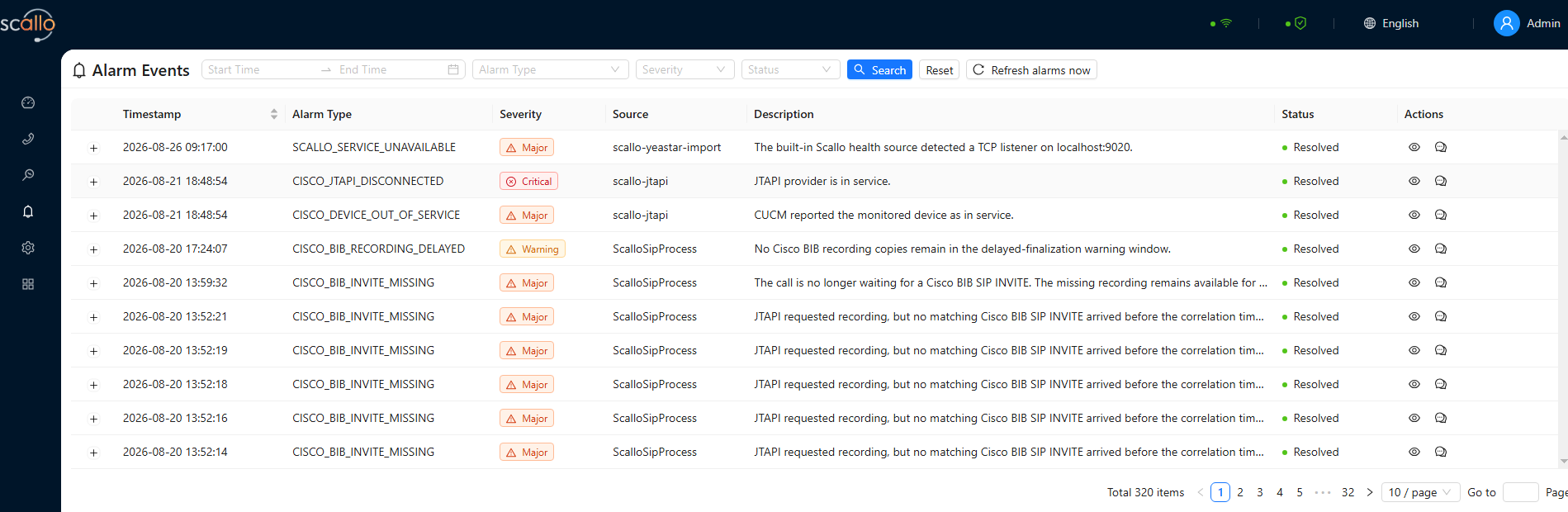
Task: Click Refresh alarms now button
Action: click(x=1031, y=69)
